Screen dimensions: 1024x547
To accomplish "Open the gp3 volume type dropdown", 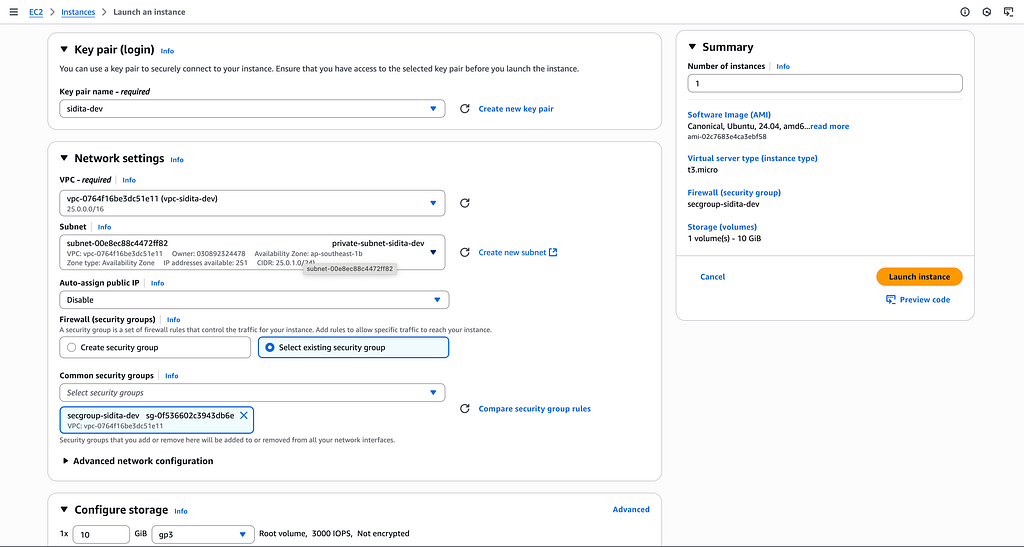I will [x=202, y=535].
